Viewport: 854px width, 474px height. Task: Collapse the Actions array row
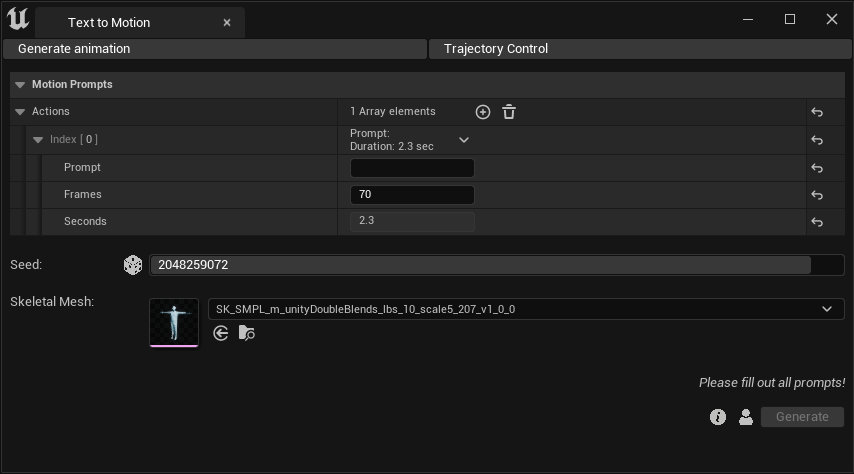20,112
